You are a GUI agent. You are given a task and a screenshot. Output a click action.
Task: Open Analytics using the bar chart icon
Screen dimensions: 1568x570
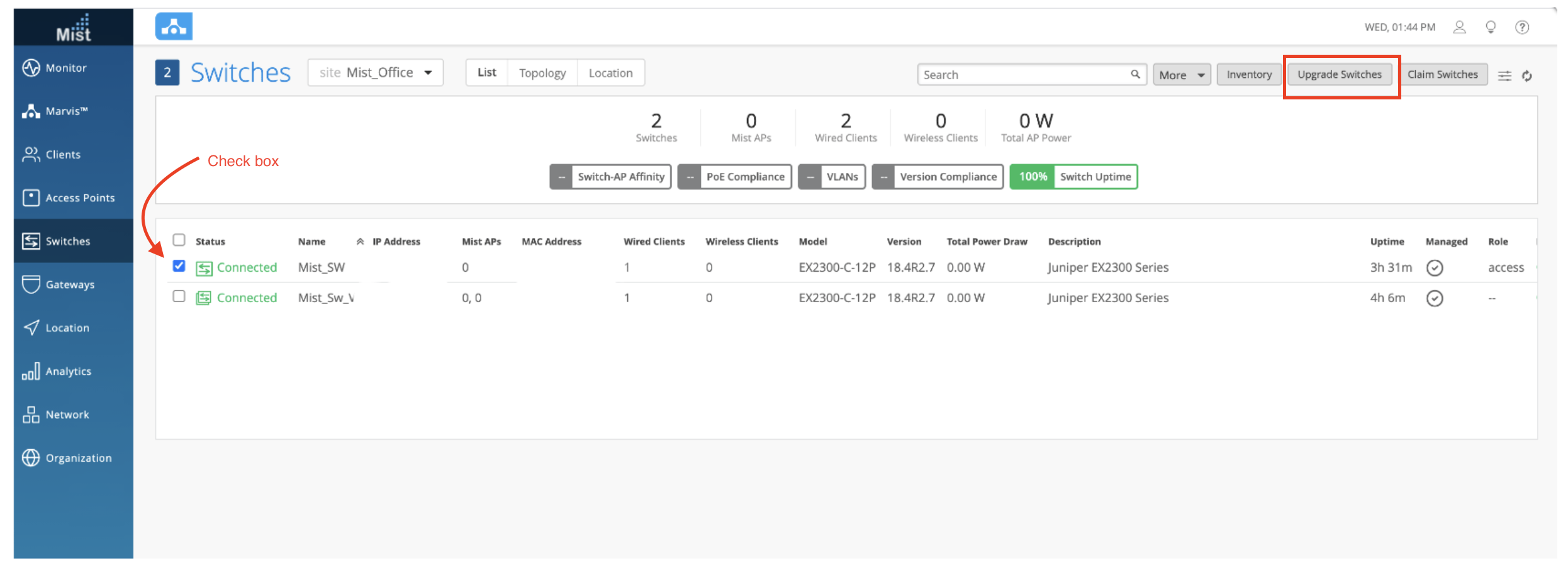pyautogui.click(x=31, y=371)
